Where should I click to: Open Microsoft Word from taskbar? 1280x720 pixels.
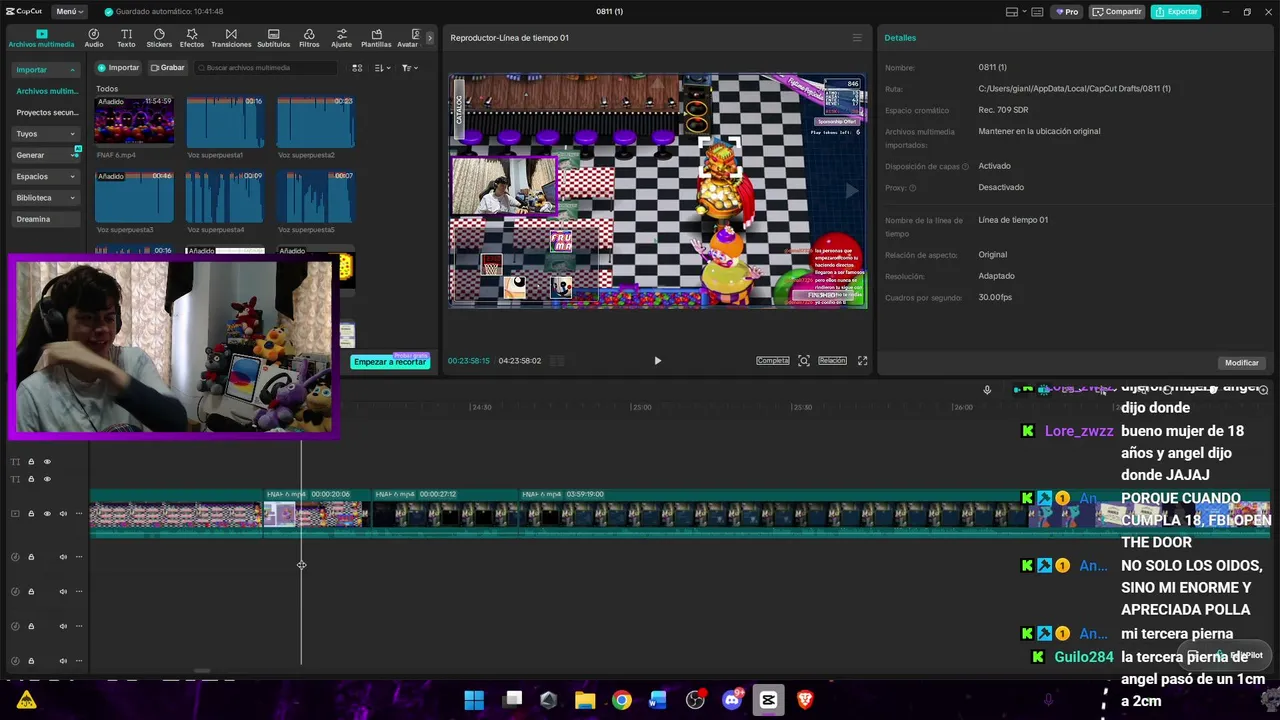click(658, 700)
